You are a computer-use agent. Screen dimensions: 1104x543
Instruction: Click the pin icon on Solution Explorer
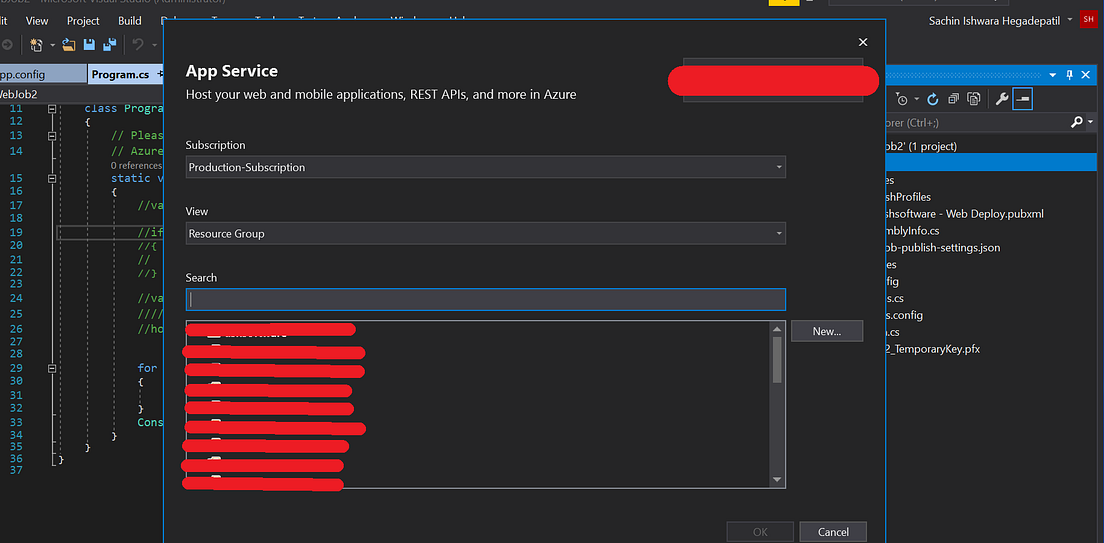tap(1070, 75)
